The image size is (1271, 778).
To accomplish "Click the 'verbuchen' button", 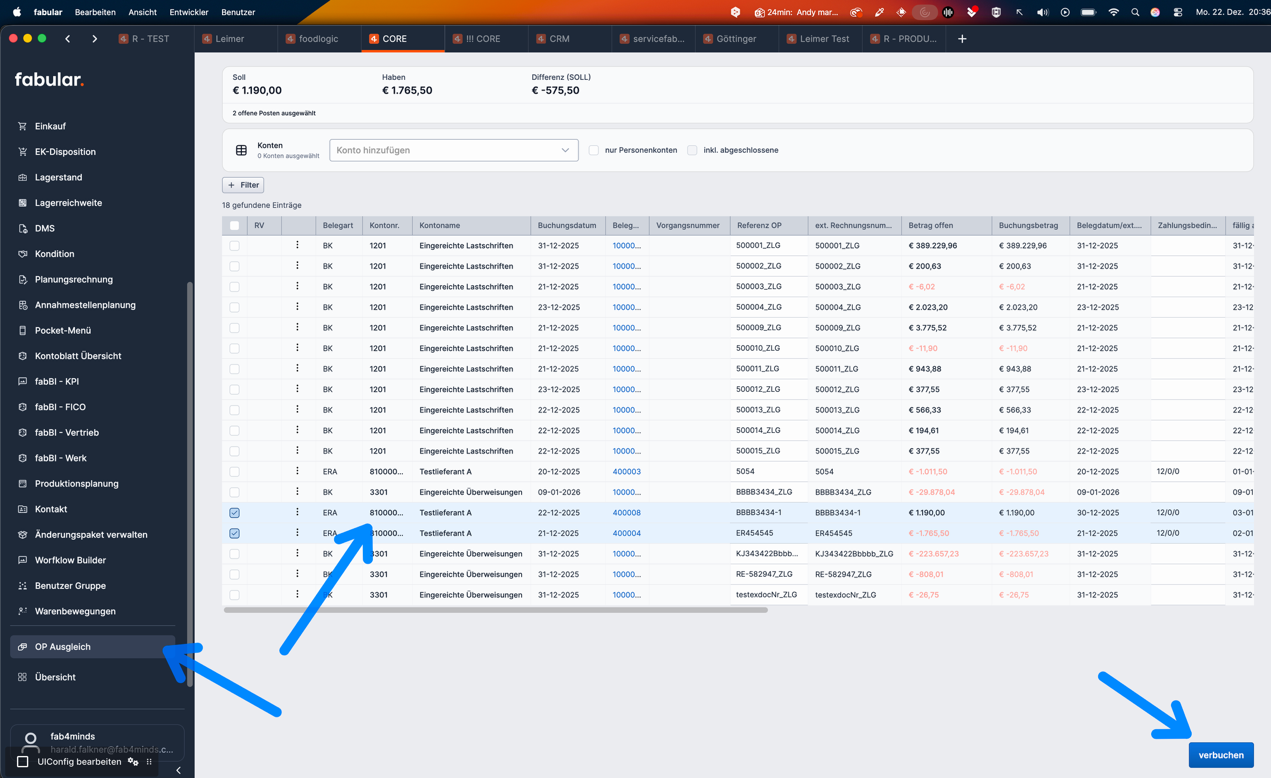I will (1220, 755).
